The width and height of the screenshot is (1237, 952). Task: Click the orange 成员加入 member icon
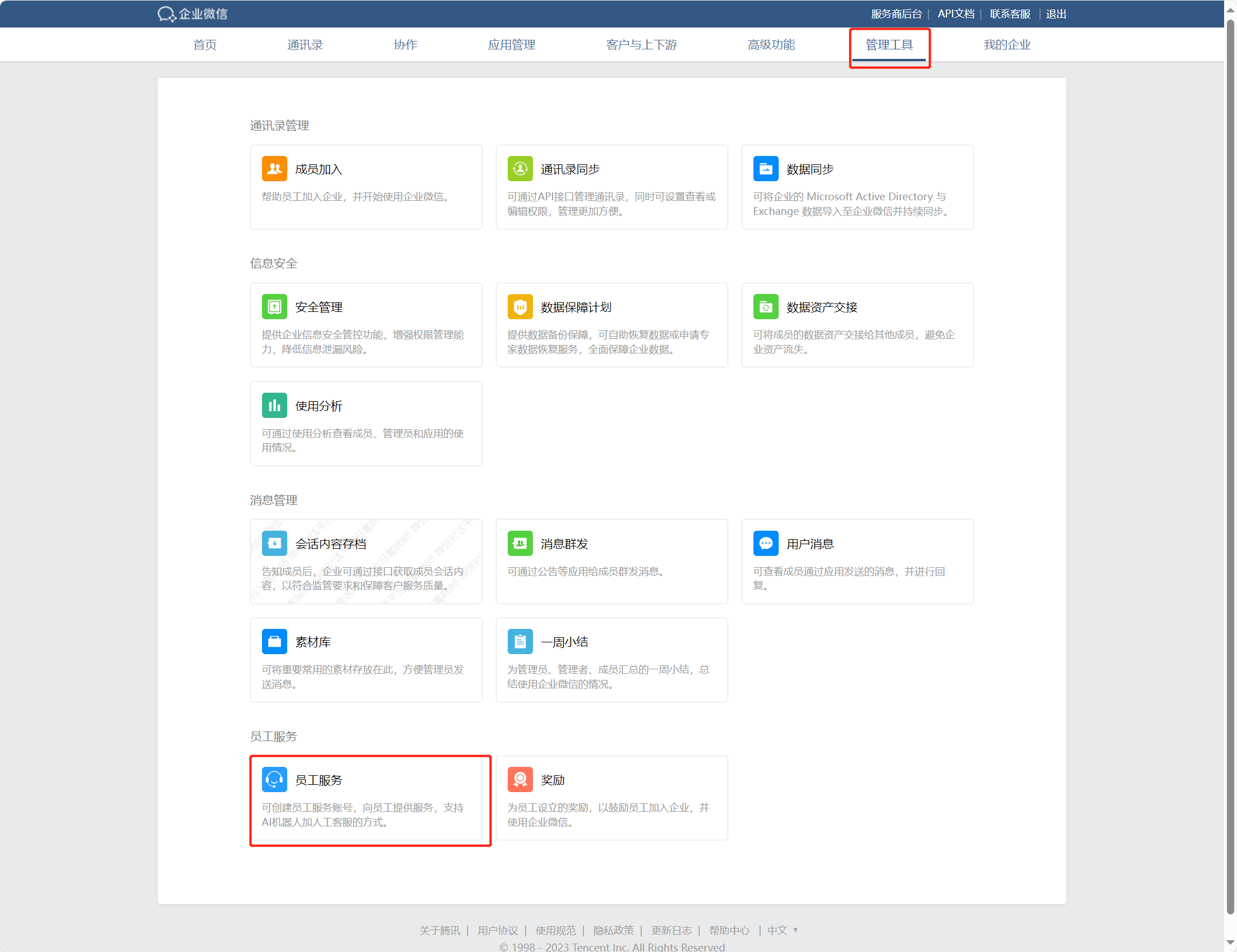coord(274,169)
